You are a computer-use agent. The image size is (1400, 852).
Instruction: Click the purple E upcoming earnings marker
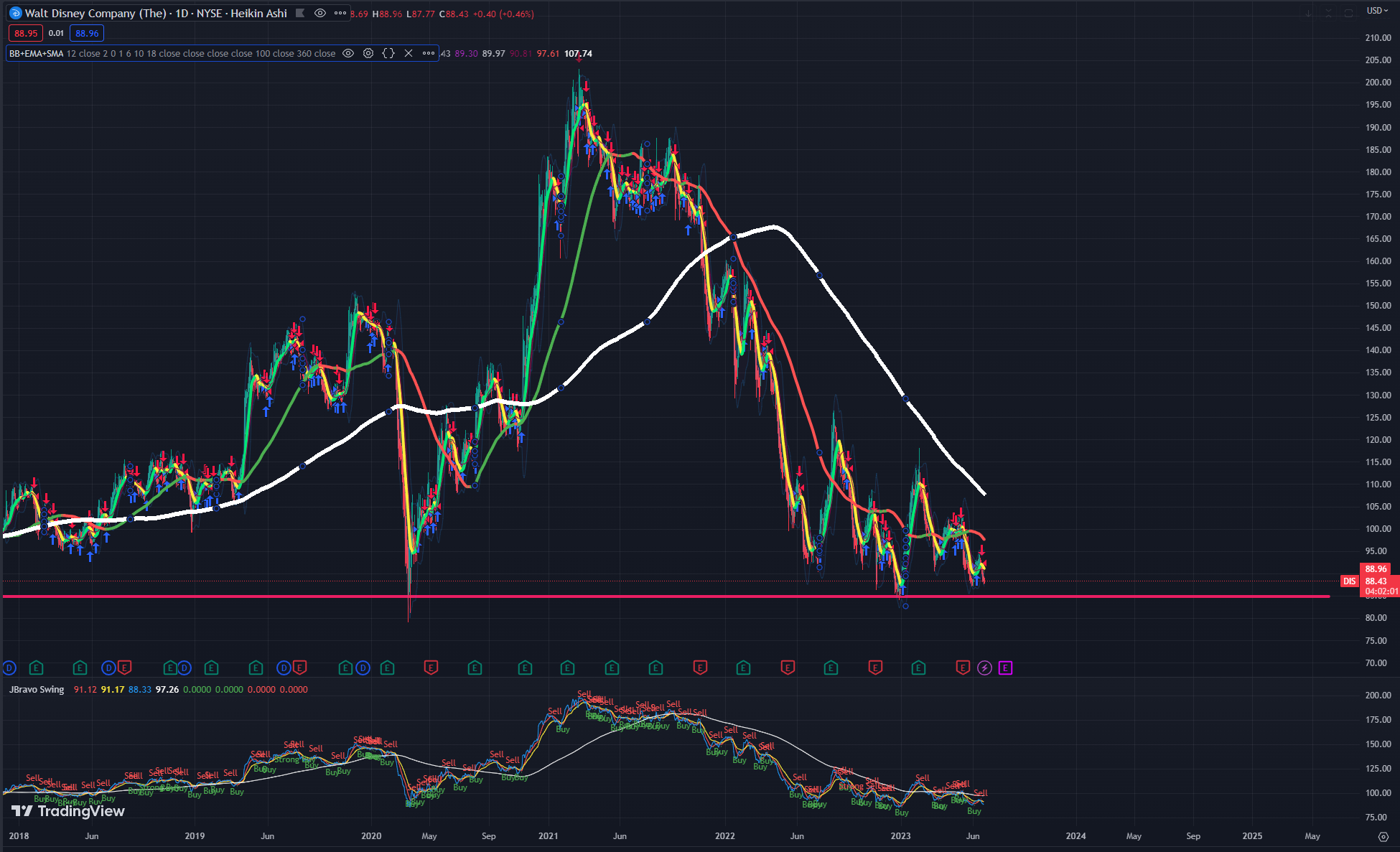click(1005, 668)
